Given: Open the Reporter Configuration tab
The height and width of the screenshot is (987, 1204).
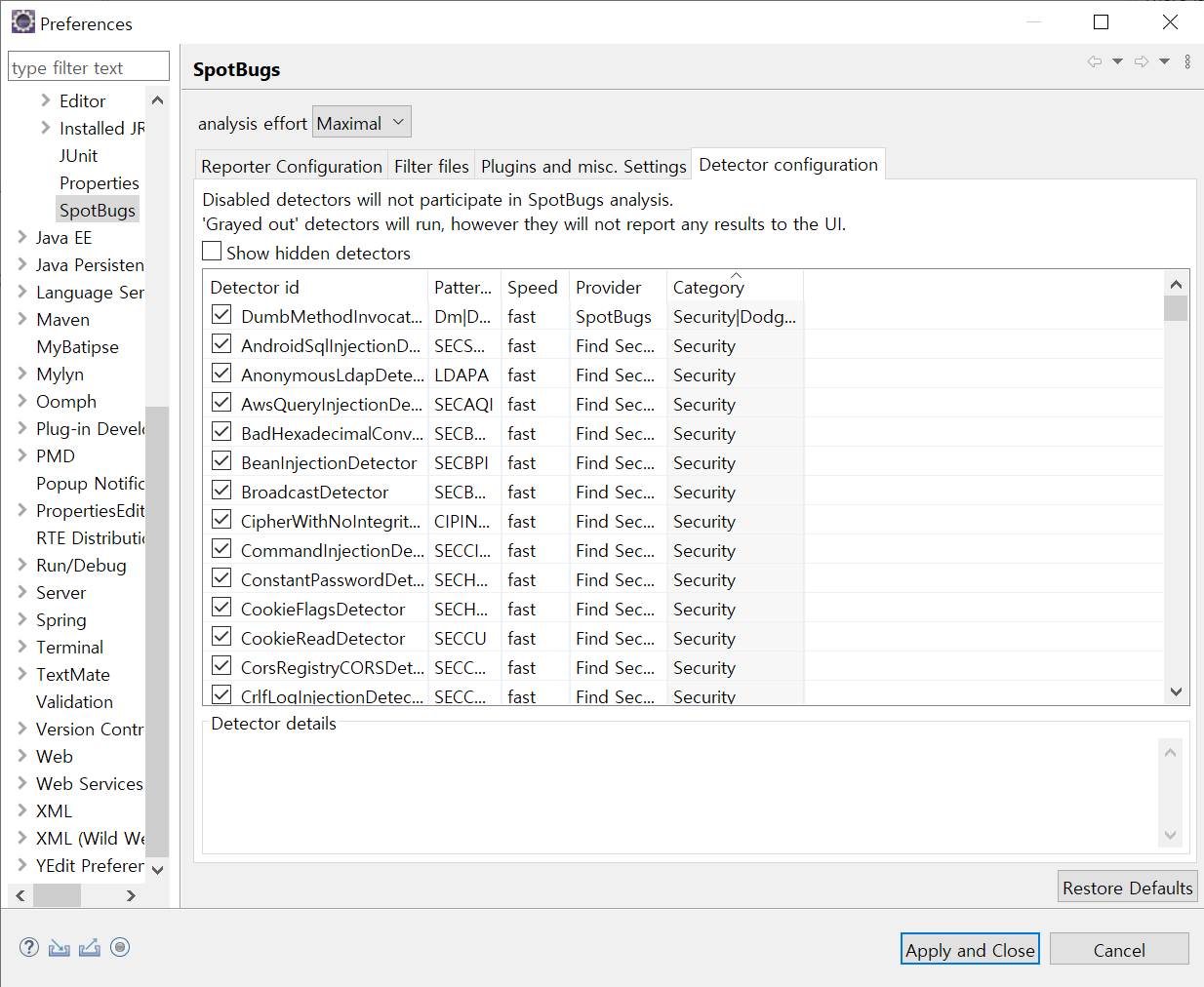Looking at the screenshot, I should (291, 167).
